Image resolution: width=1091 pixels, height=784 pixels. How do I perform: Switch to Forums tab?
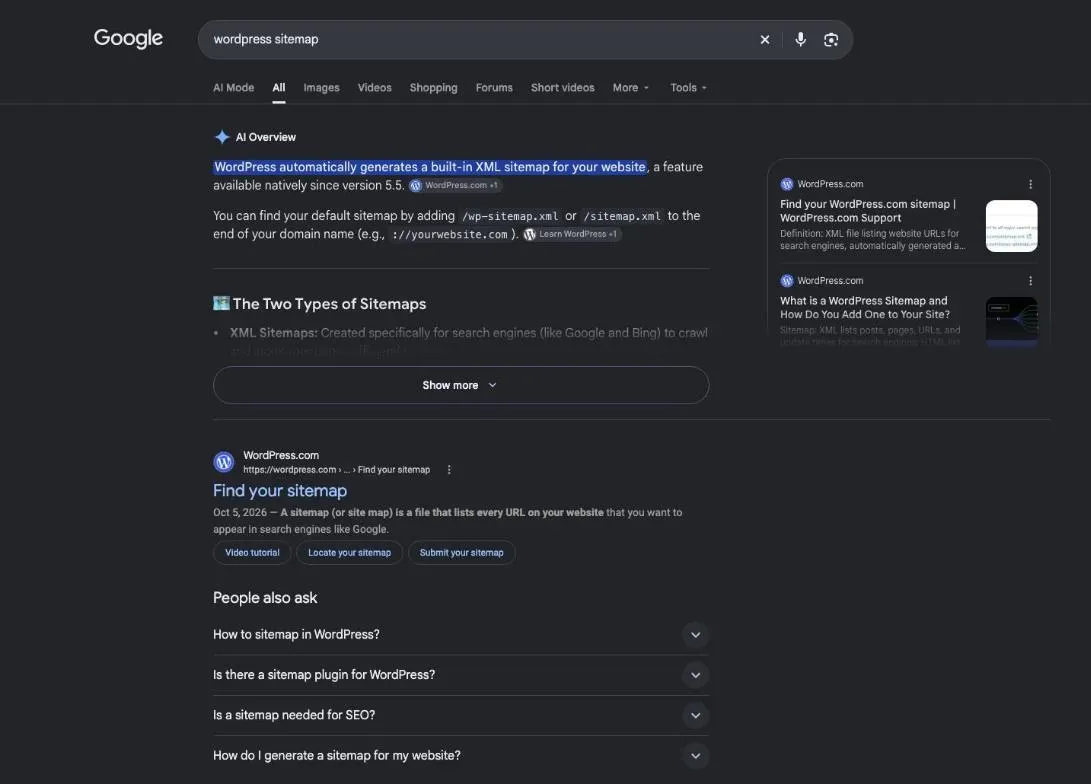pos(494,88)
